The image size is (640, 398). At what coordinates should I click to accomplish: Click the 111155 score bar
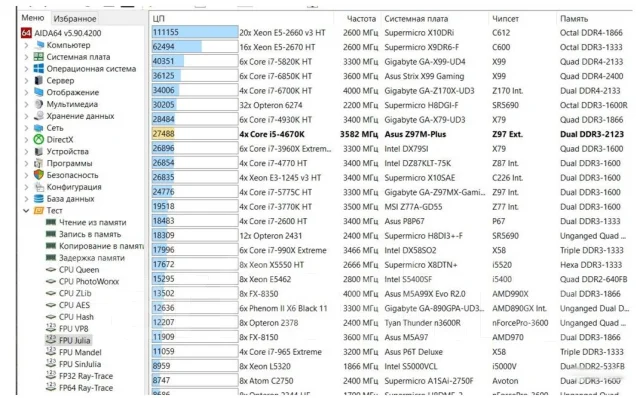tap(195, 32)
